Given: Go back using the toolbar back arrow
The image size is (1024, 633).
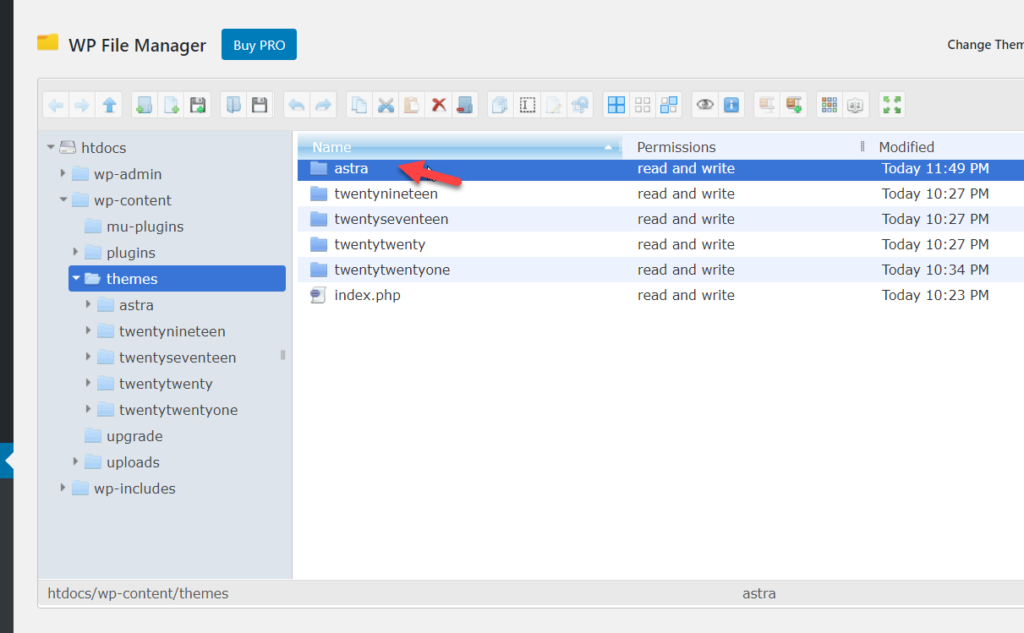Looking at the screenshot, I should [x=56, y=105].
